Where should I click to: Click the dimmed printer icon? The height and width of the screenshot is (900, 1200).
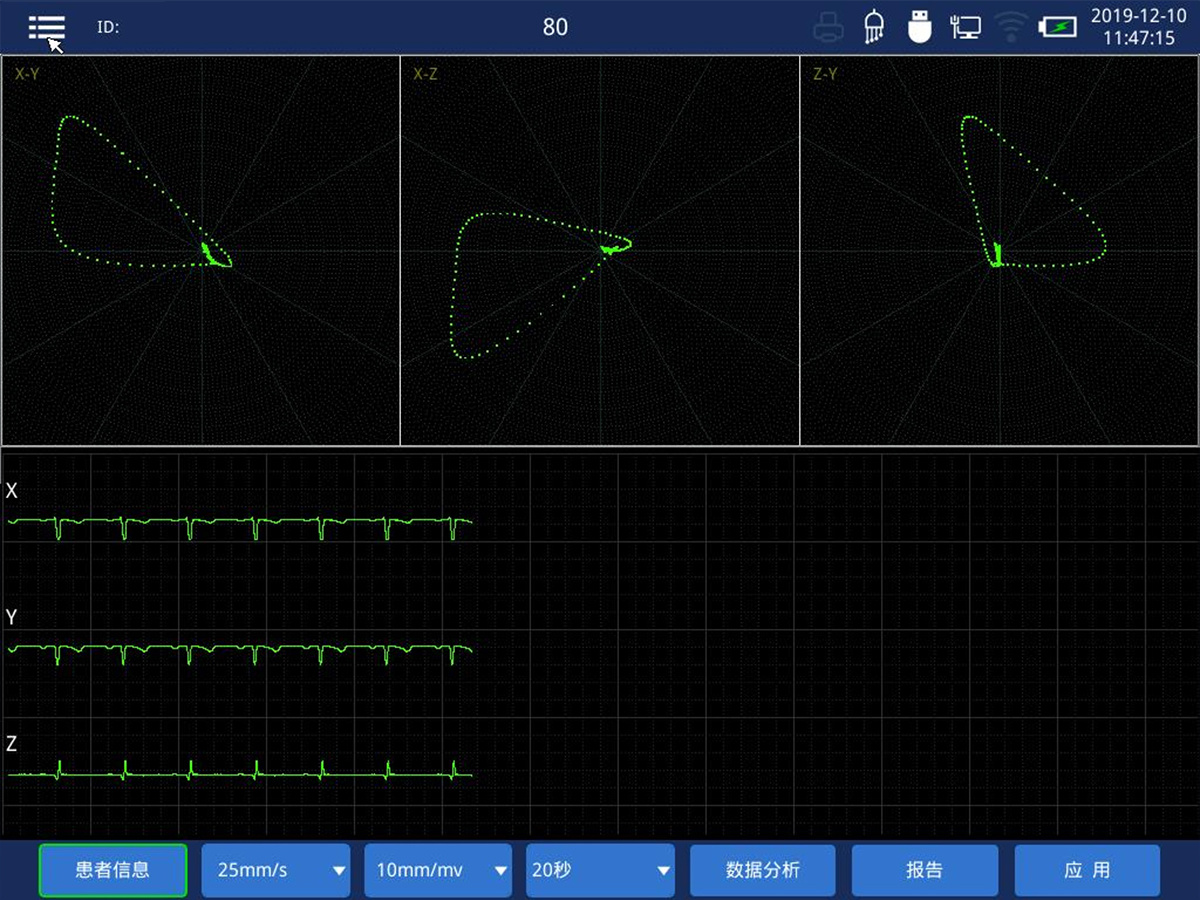(828, 27)
